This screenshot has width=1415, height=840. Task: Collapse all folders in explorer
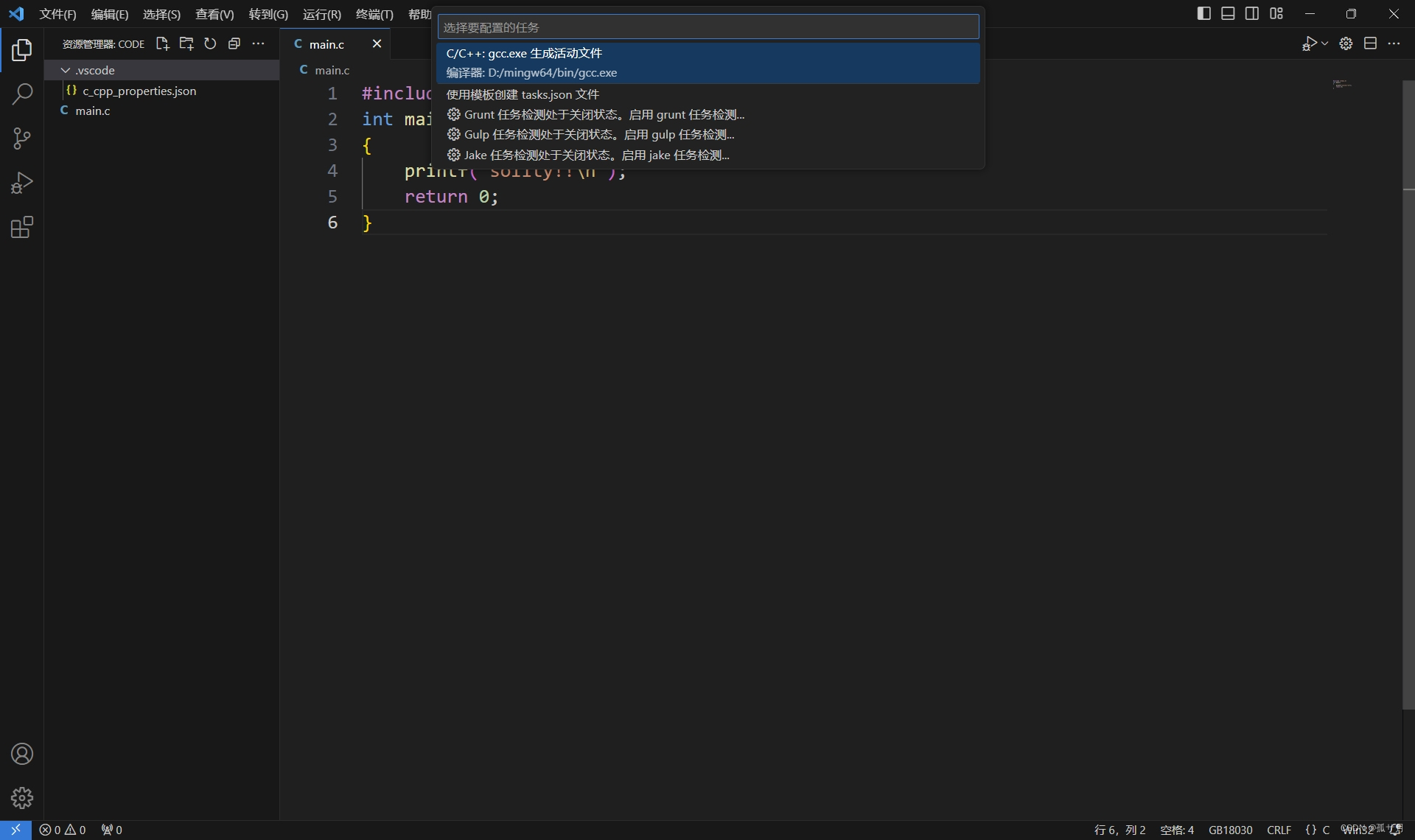(x=234, y=44)
